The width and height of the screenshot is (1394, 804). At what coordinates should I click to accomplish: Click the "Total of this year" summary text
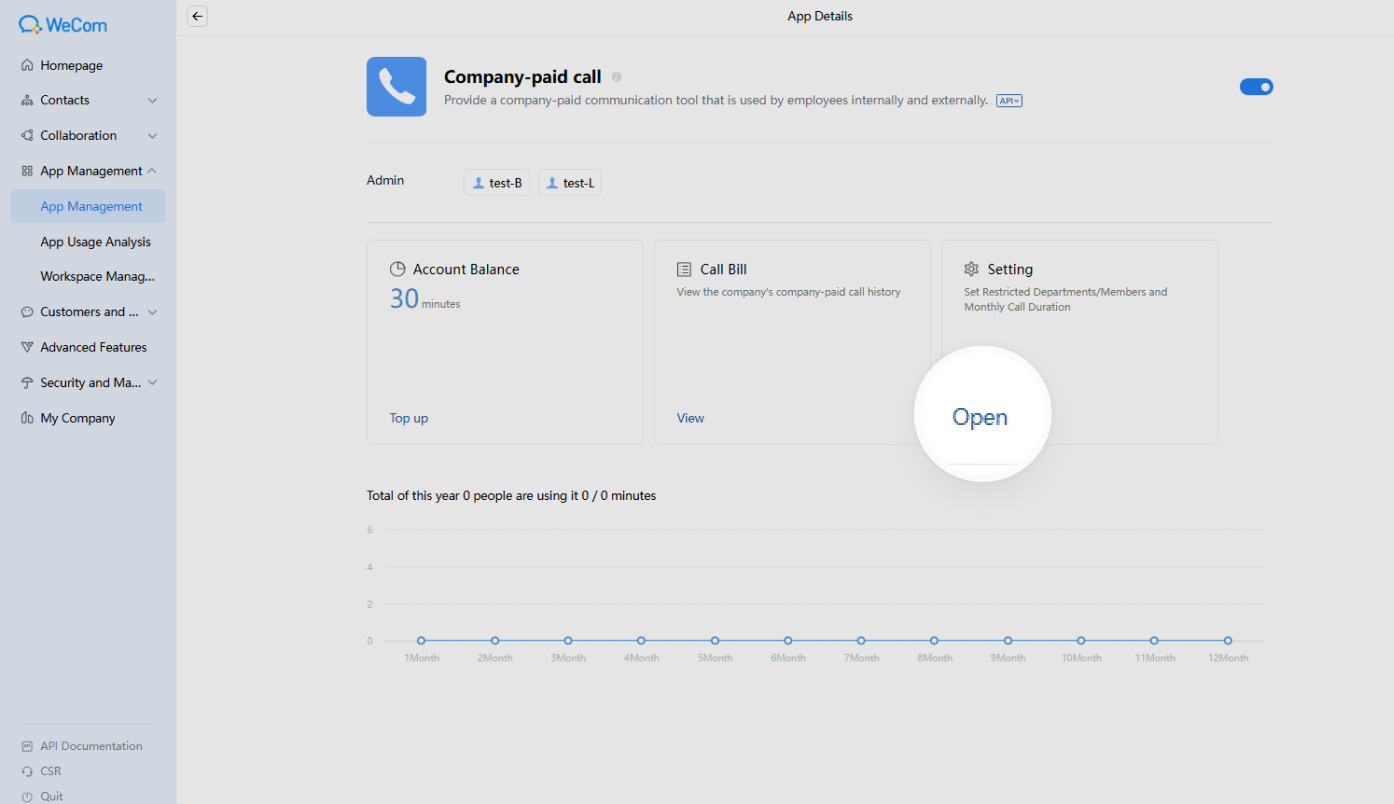tap(512, 496)
